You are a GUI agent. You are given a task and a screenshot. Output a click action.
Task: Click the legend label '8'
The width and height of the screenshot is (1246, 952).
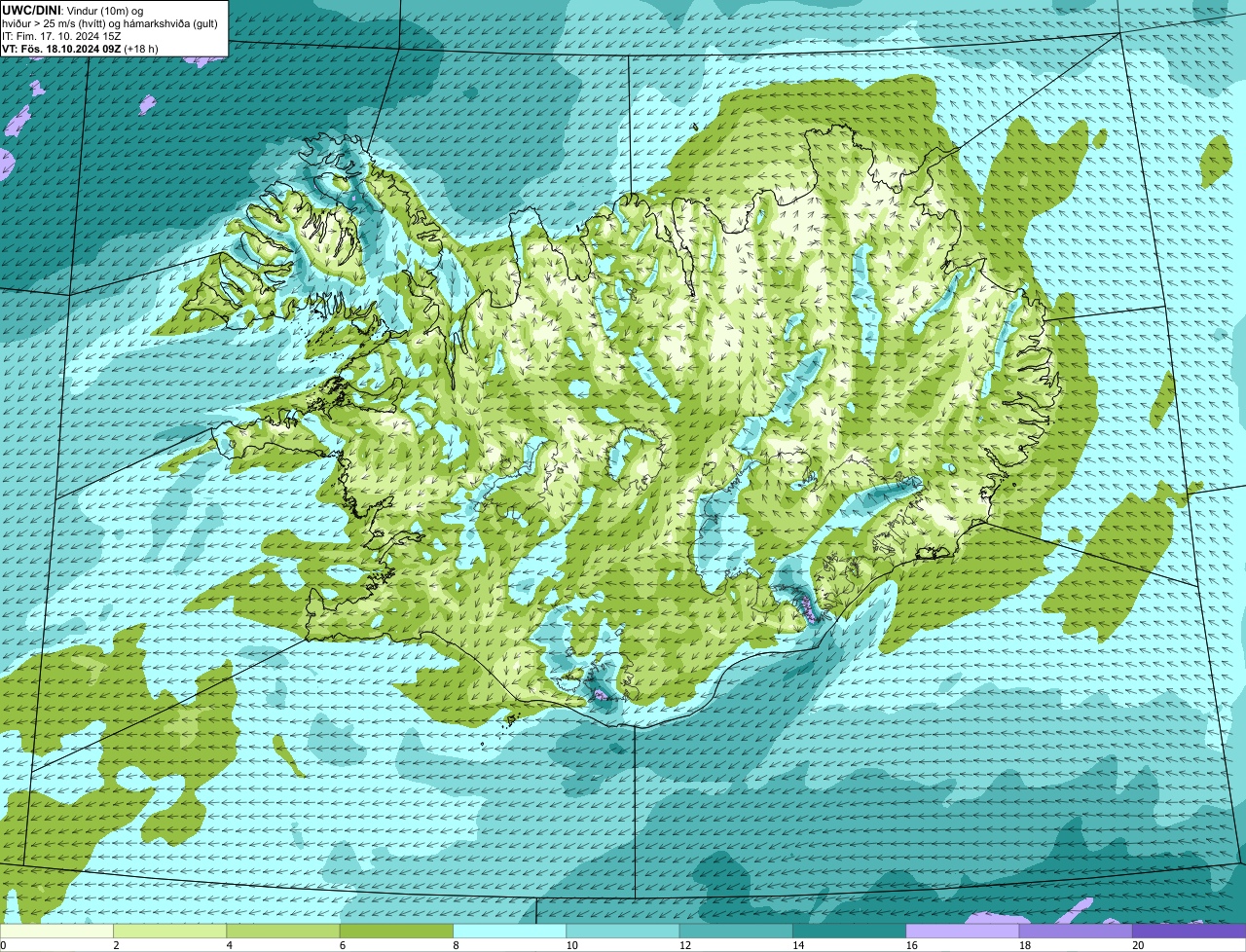coord(456,945)
